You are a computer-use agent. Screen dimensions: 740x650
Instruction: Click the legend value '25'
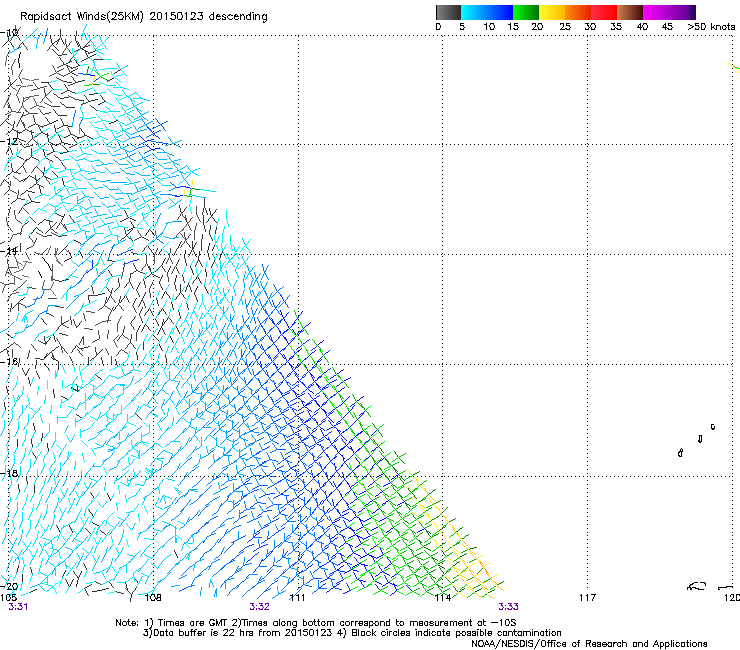pos(565,27)
